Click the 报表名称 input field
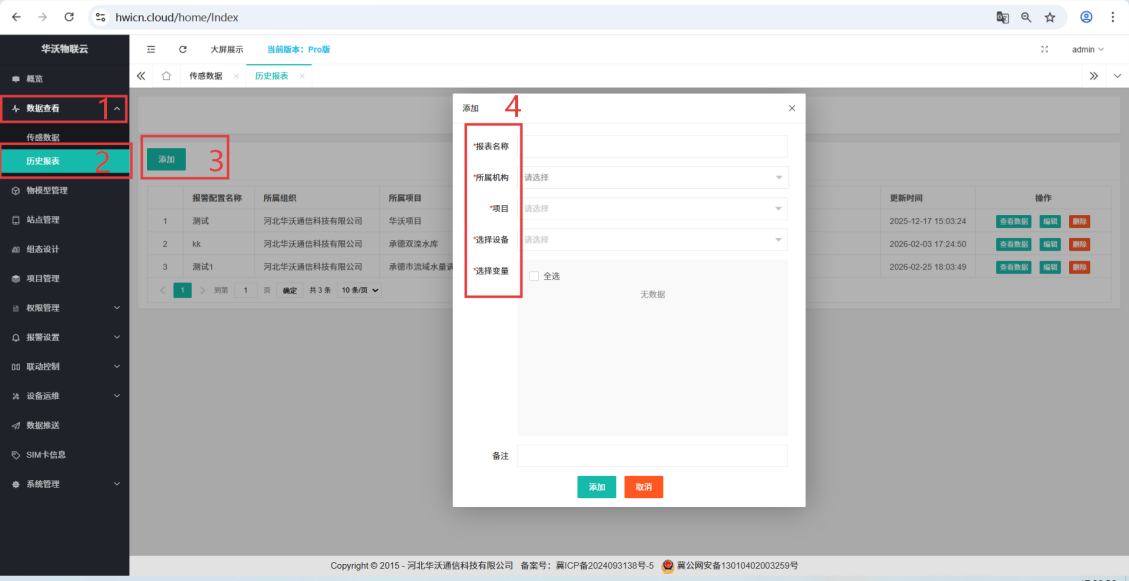 653,147
